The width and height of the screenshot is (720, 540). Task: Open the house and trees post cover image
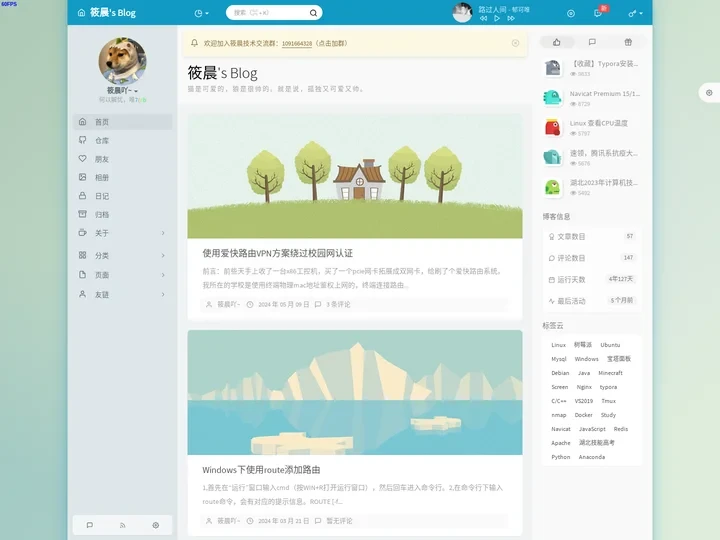354,176
